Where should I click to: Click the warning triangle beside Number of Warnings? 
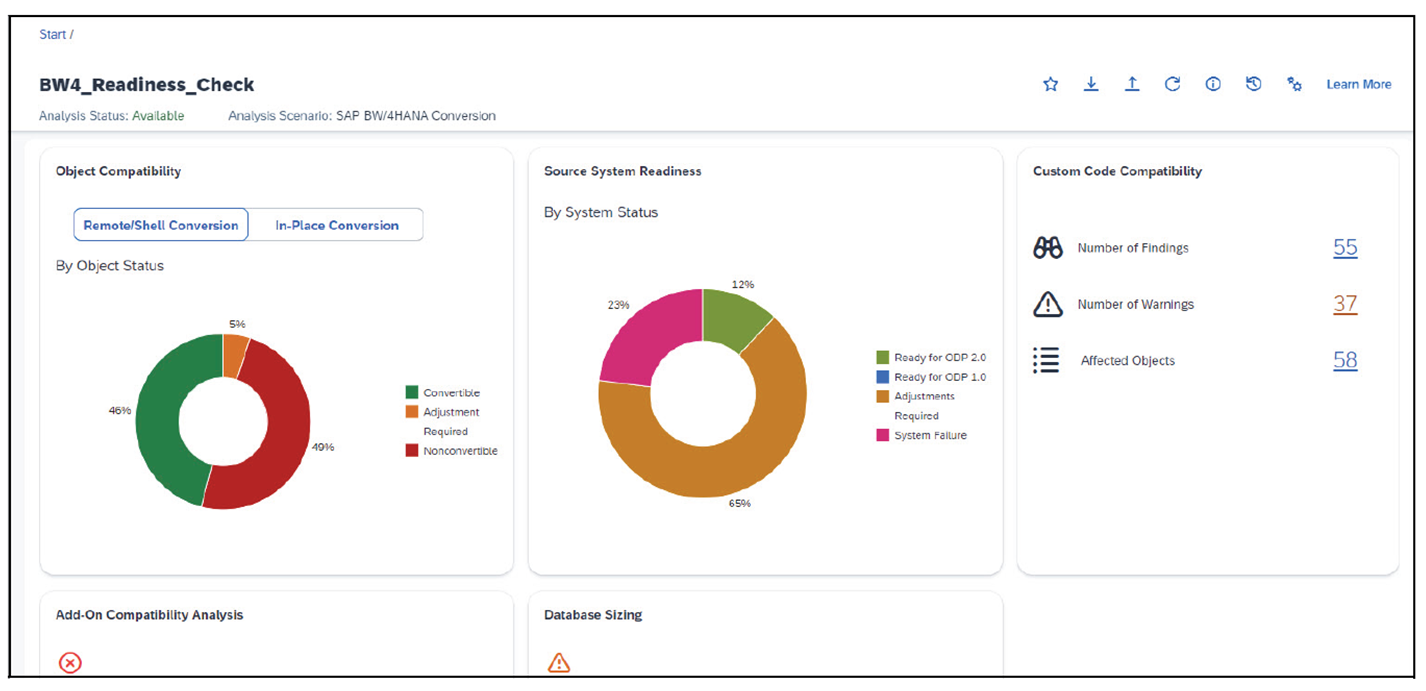point(1047,304)
